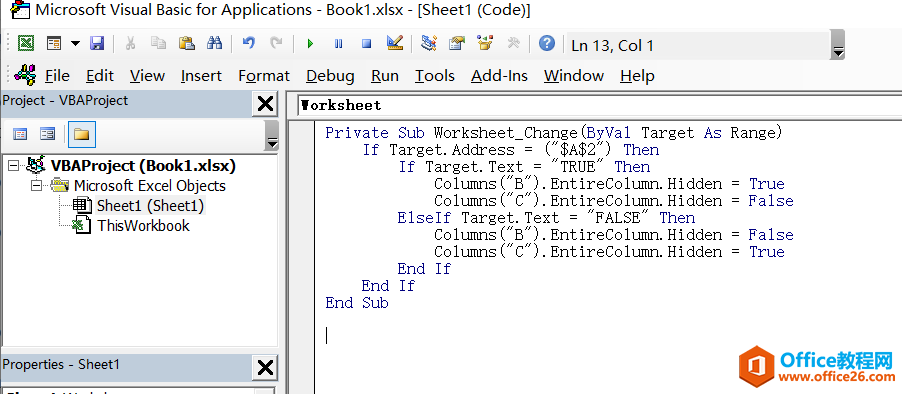Click the Cut scissors icon

tap(131, 44)
